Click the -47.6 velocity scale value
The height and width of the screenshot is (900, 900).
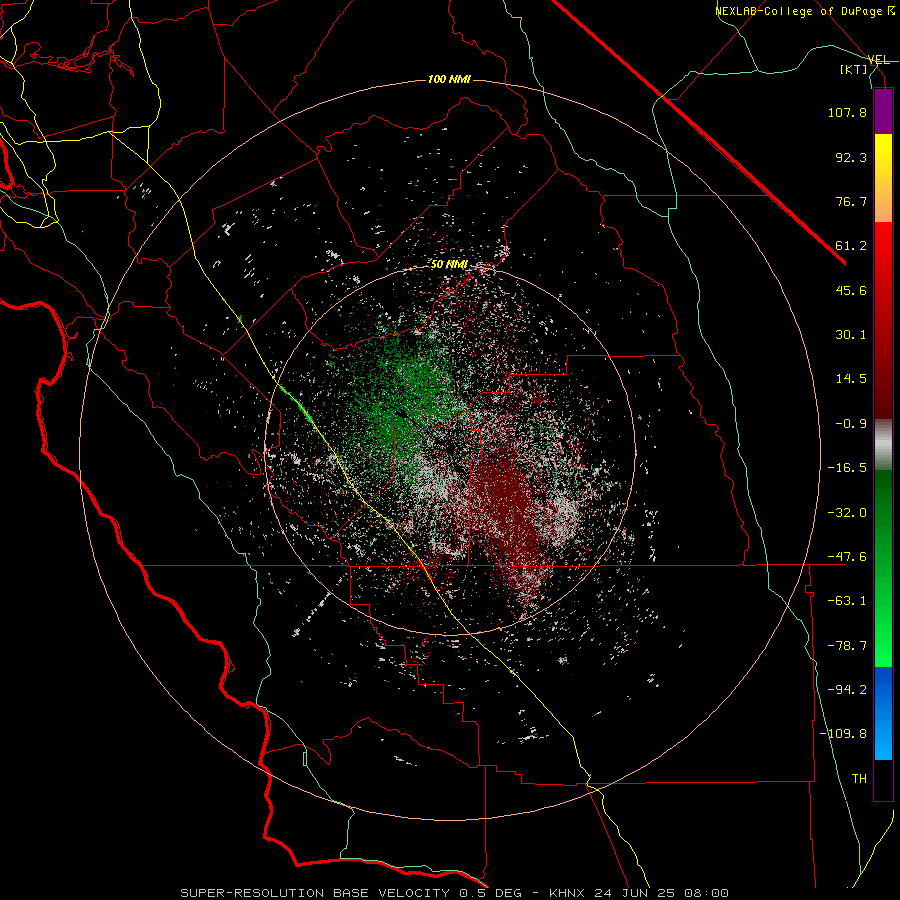tap(847, 557)
